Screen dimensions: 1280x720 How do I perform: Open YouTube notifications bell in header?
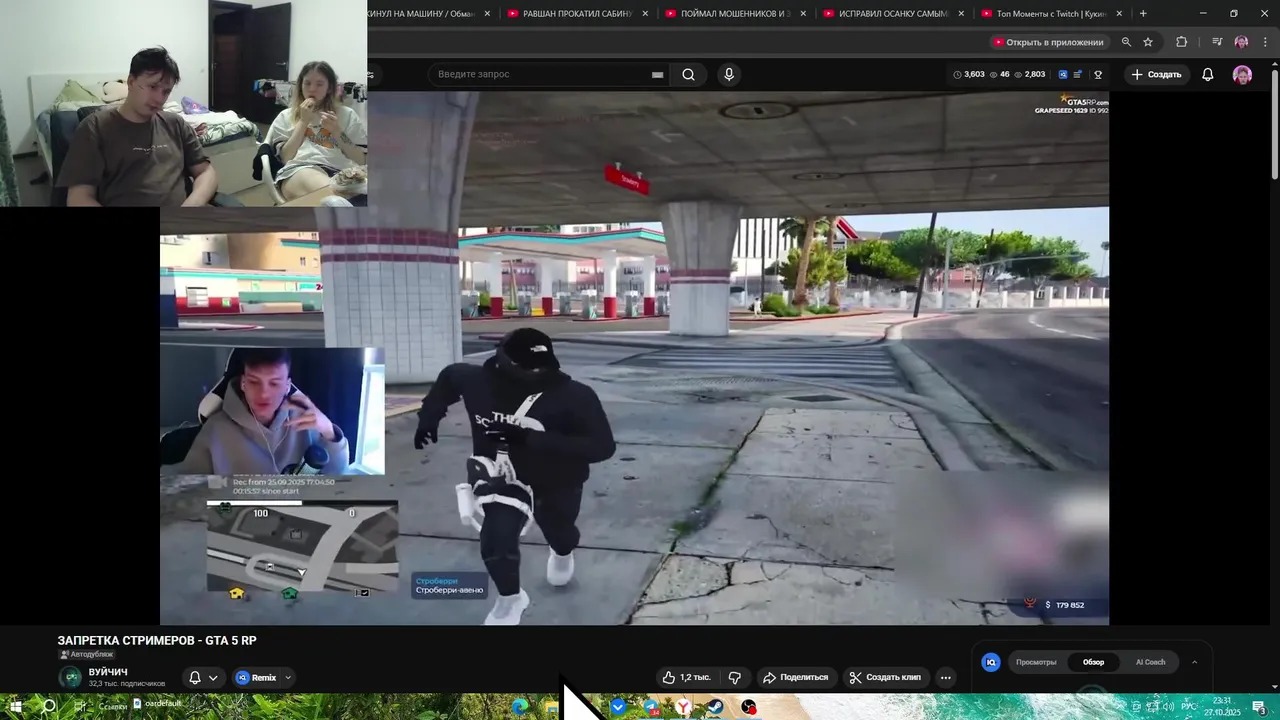pos(1208,74)
